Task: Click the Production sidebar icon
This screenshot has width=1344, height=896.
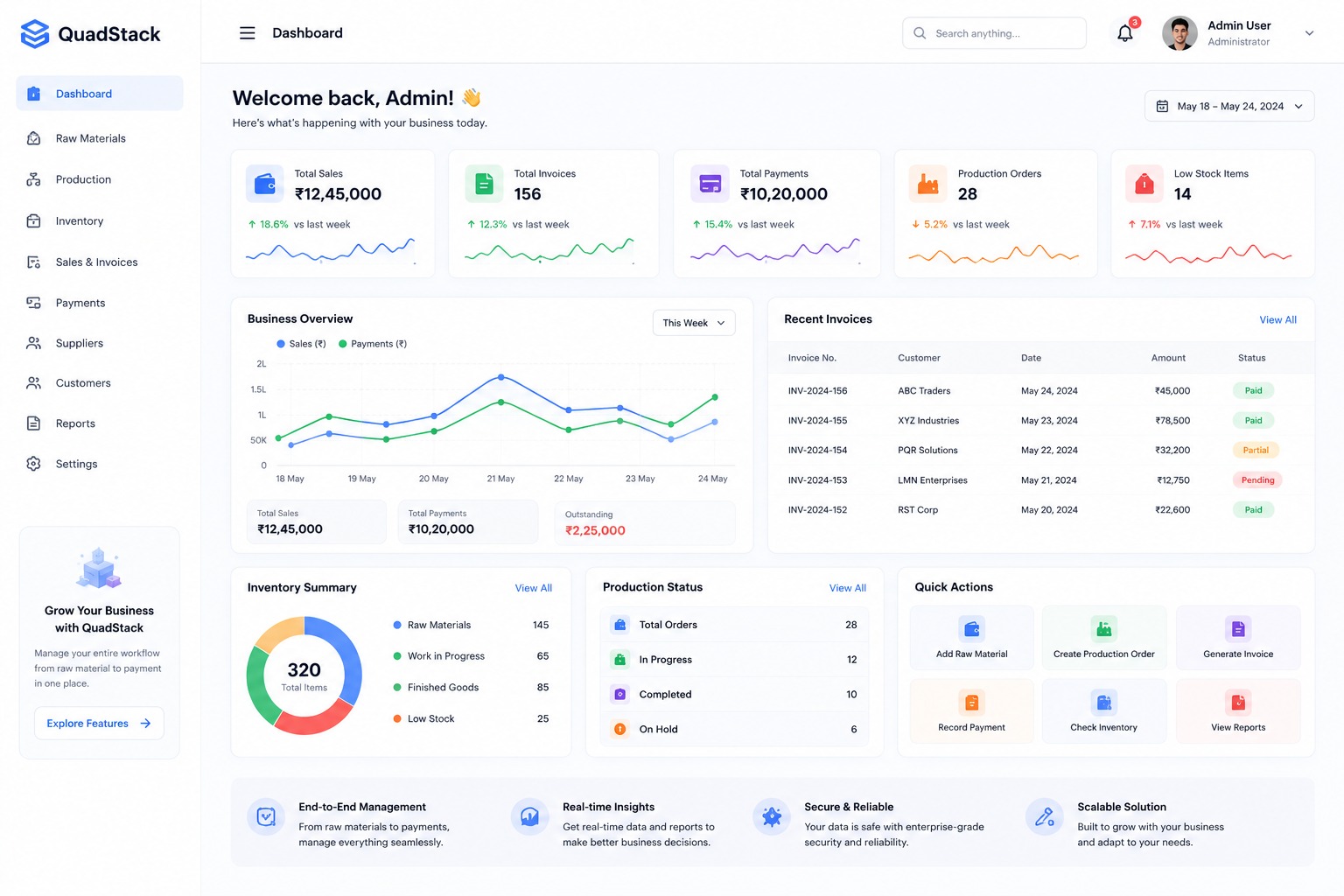Action: (33, 179)
